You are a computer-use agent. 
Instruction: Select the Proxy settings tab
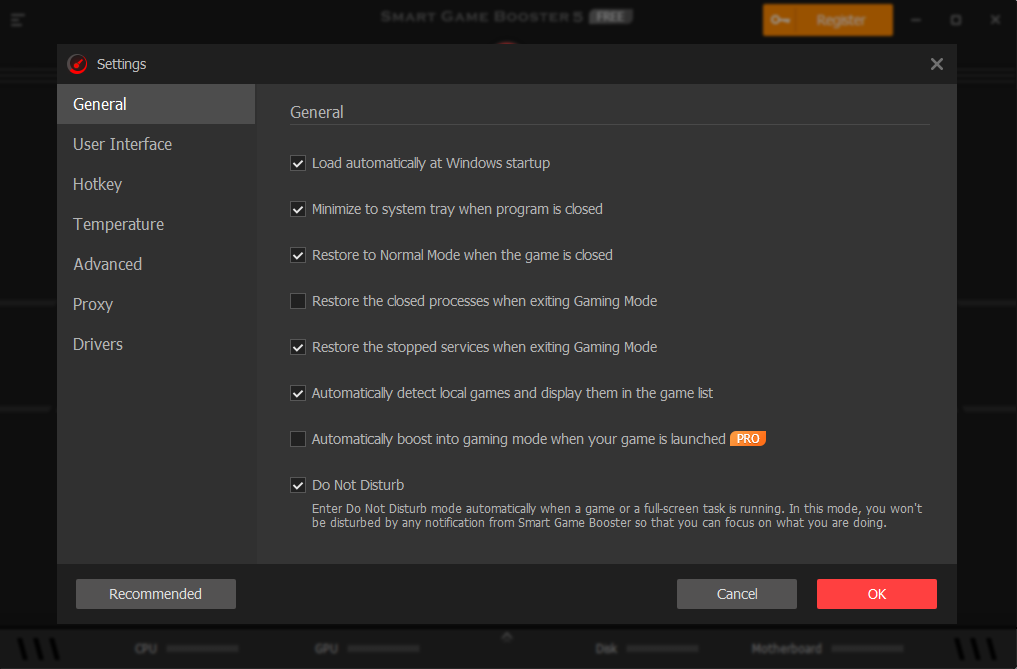point(156,304)
